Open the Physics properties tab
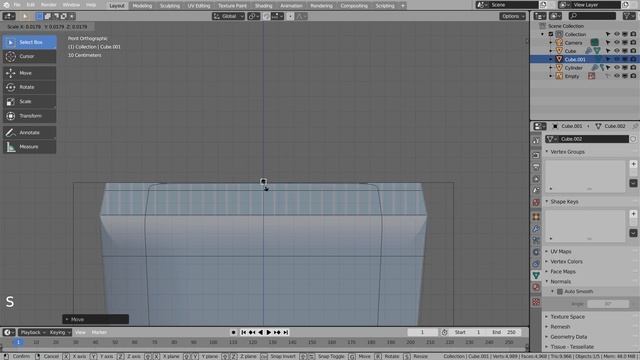The width and height of the screenshot is (640, 360). point(536,252)
